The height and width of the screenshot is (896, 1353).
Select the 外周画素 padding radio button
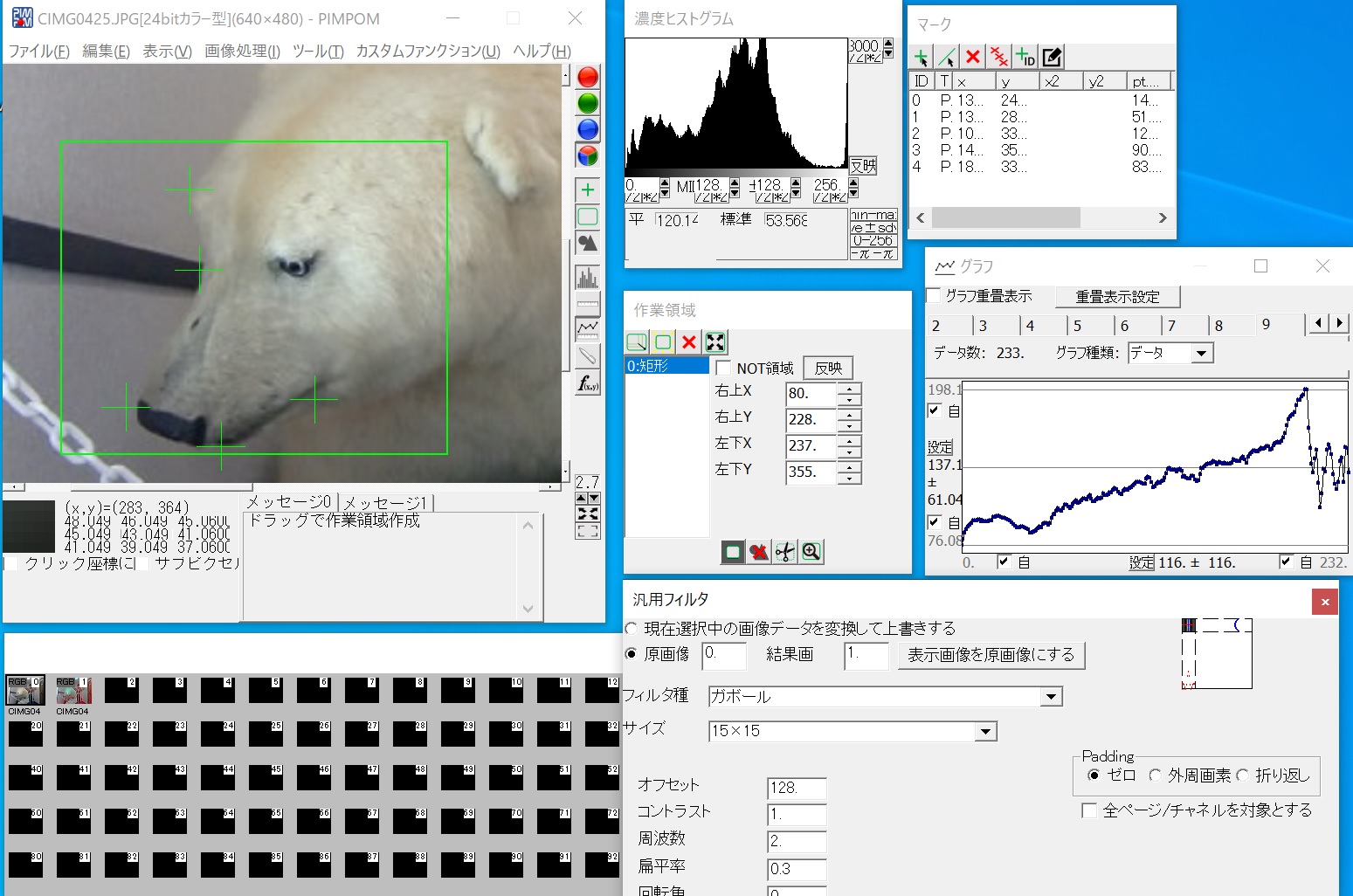pyautogui.click(x=1157, y=775)
